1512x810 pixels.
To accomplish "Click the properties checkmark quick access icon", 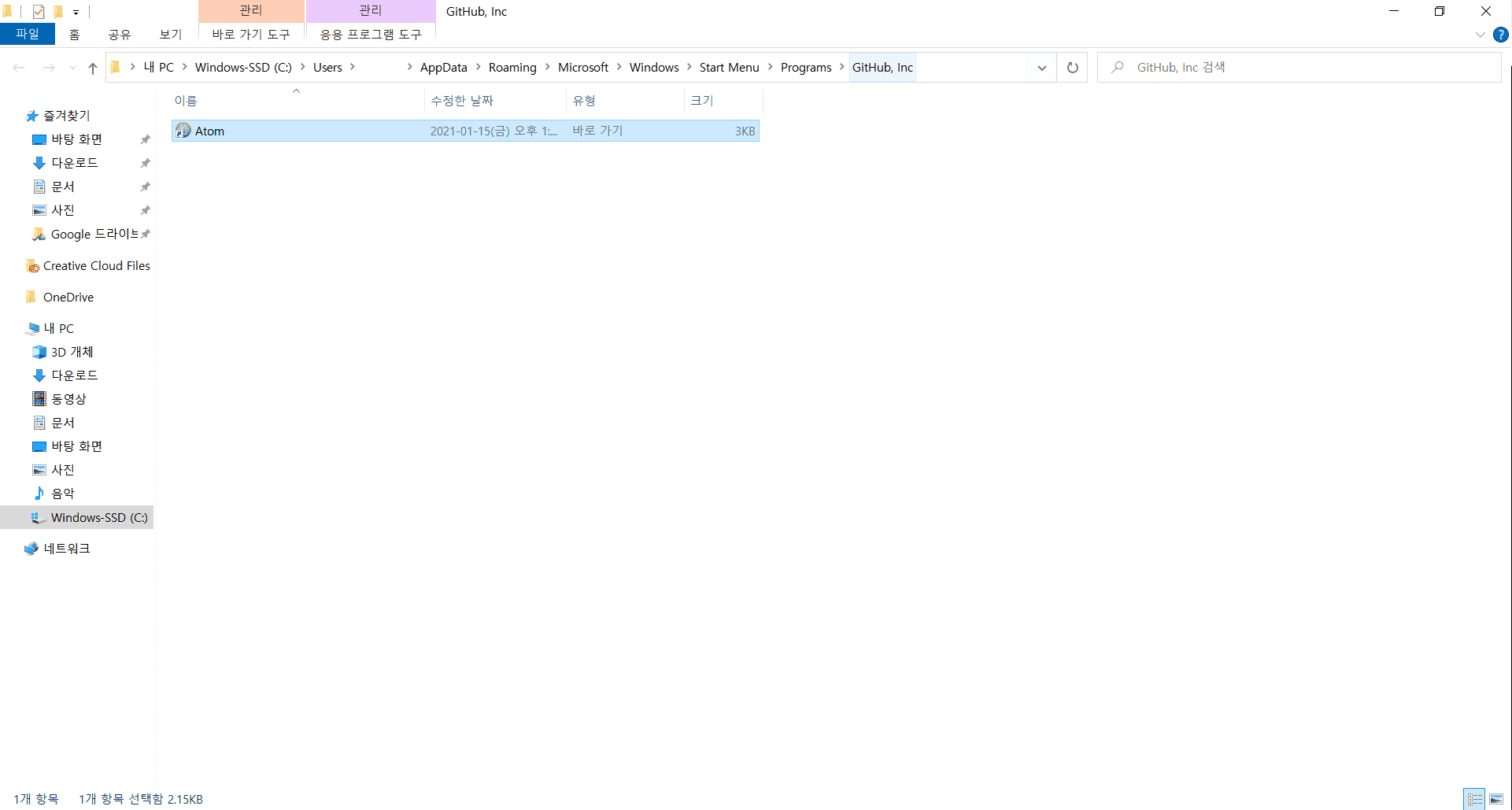I will point(38,11).
